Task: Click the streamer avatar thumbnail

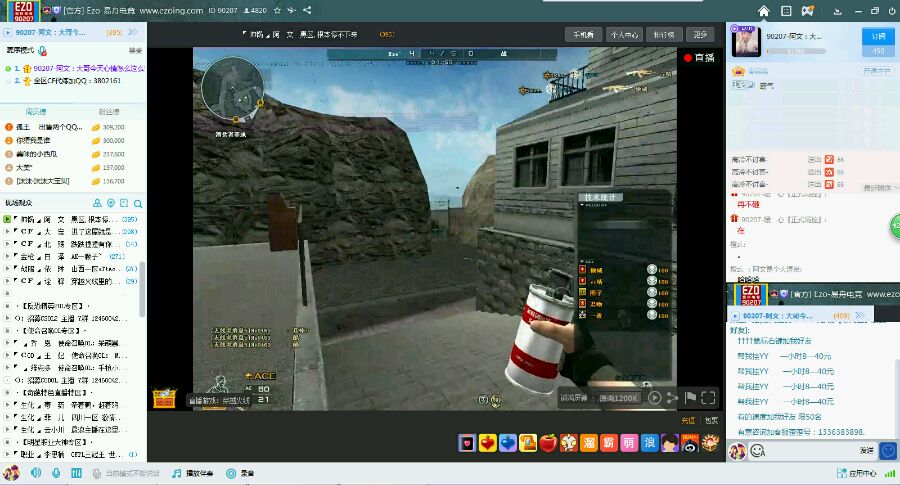Action: 746,41
